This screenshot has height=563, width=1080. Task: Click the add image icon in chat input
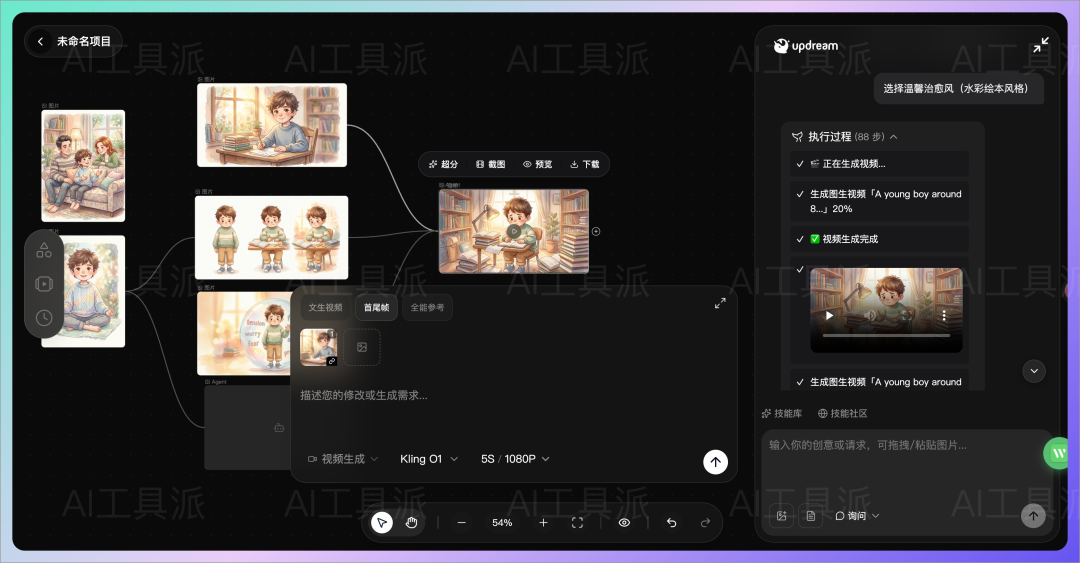781,515
